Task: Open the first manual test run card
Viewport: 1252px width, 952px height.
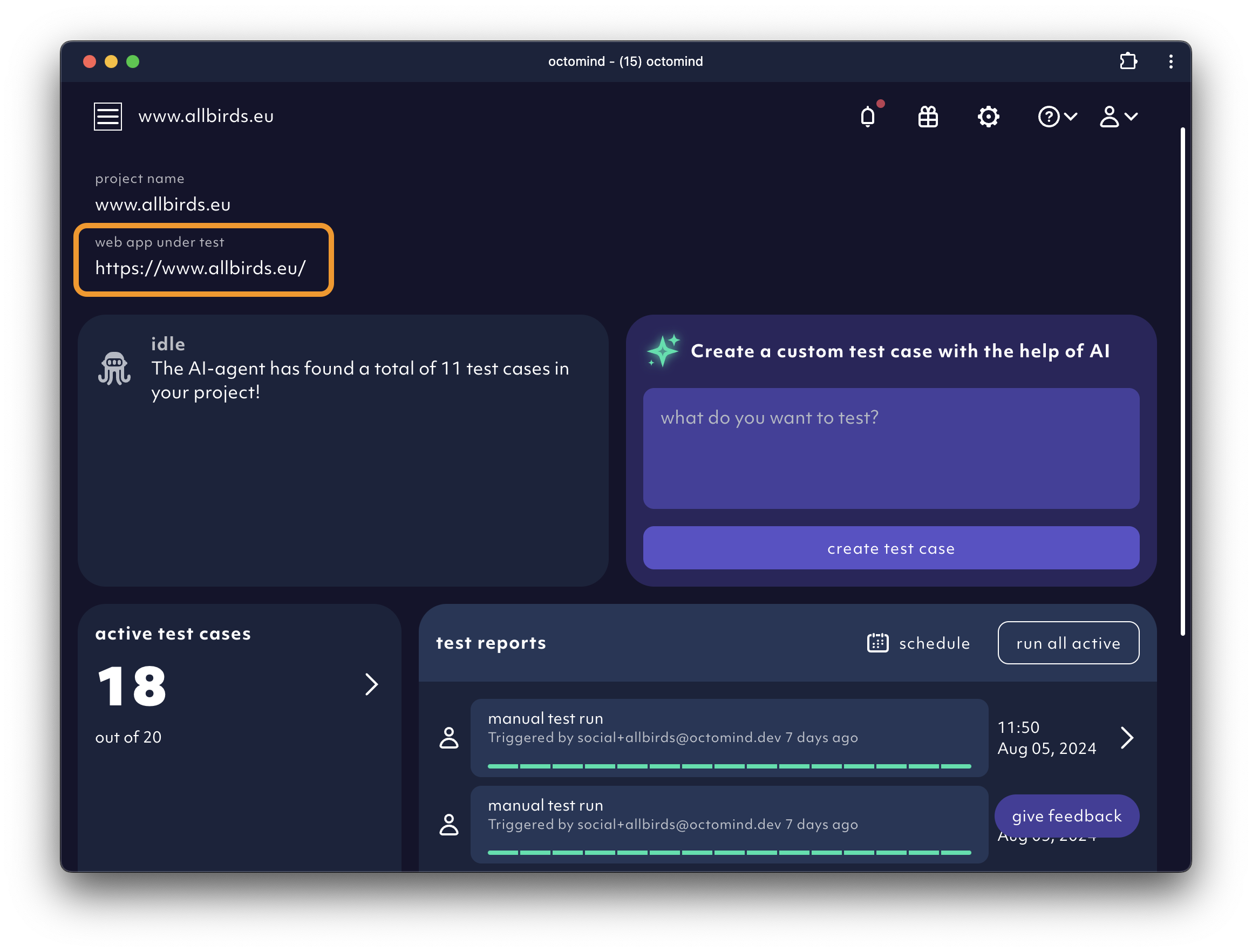Action: [x=729, y=738]
